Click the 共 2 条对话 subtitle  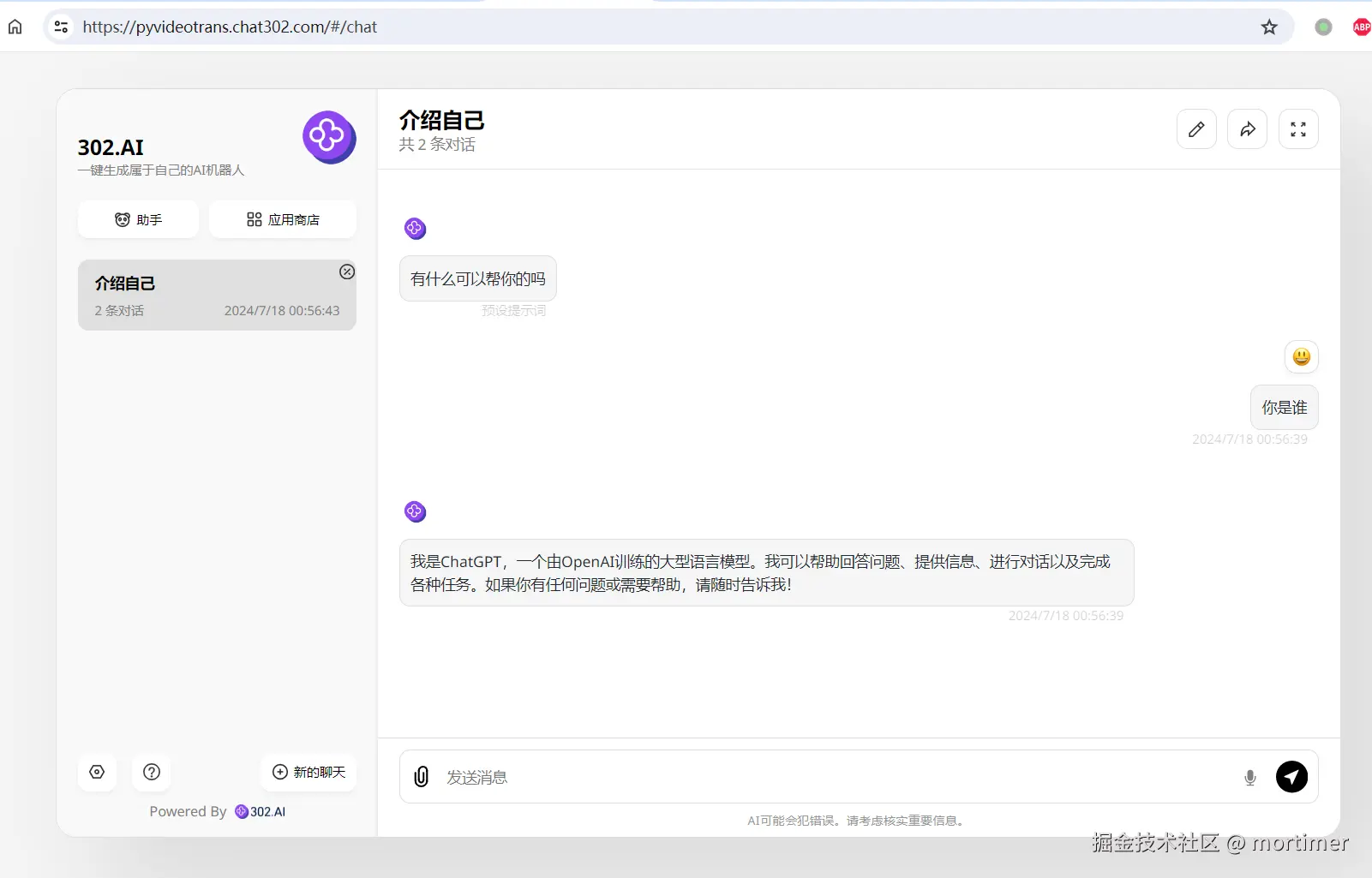point(437,145)
